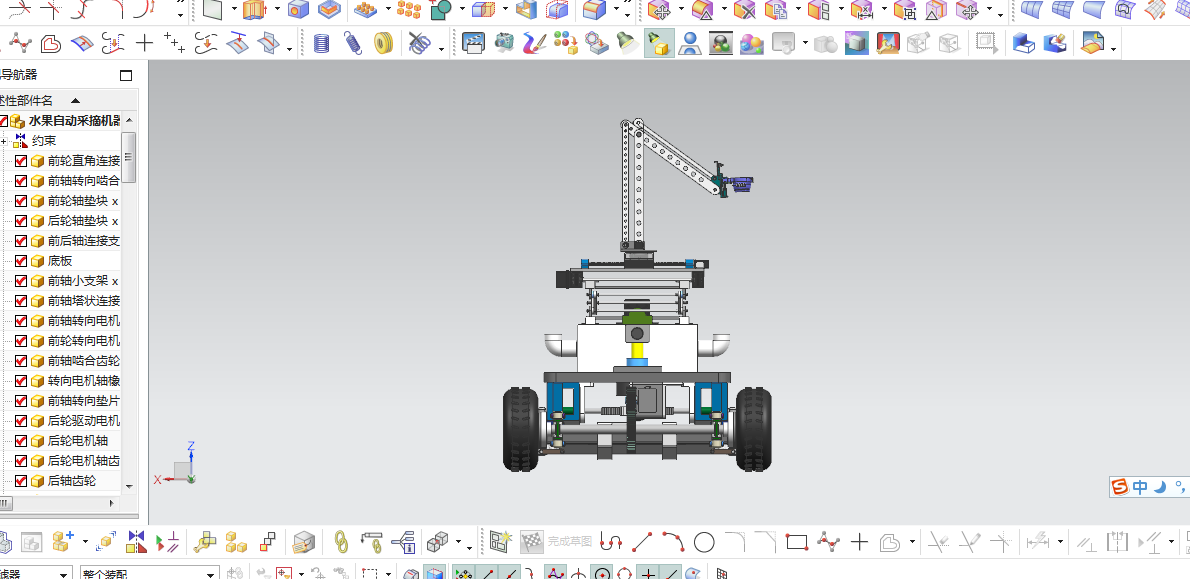Click the datum plane icon
The height and width of the screenshot is (579, 1190).
212,9
